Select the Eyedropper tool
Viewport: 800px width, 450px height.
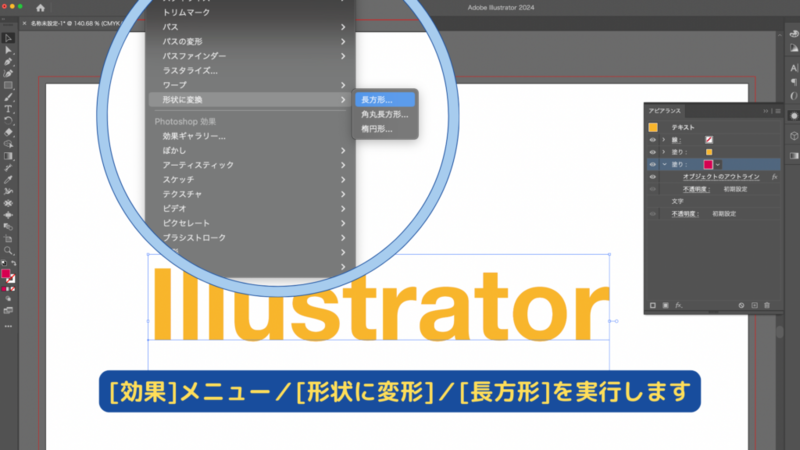(8, 180)
